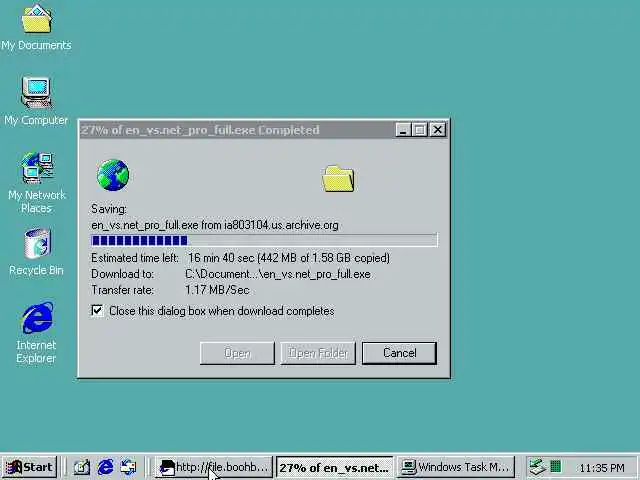The height and width of the screenshot is (480, 640).
Task: Click the Outlook Express quick launch icon
Action: 128,467
